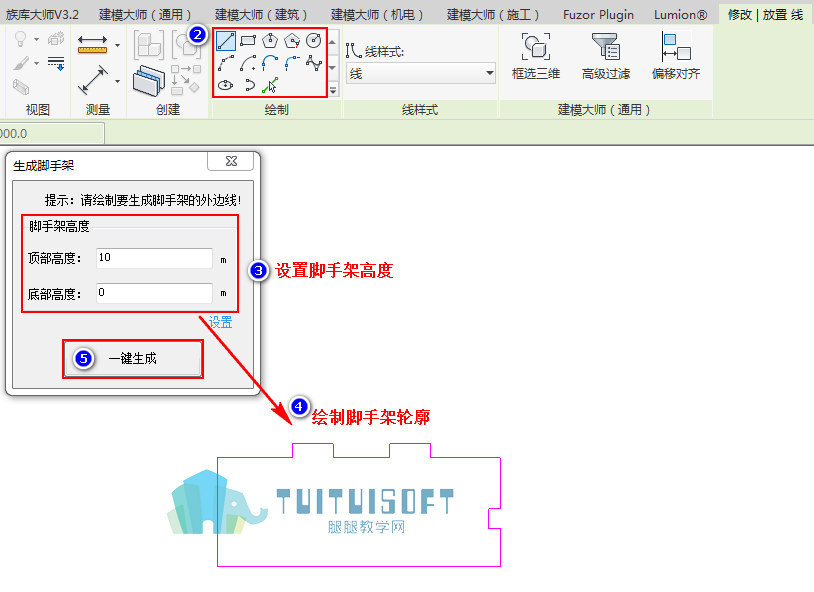Select the Circumscribed Polygon draw tool
Image resolution: width=814 pixels, height=592 pixels.
click(292, 41)
